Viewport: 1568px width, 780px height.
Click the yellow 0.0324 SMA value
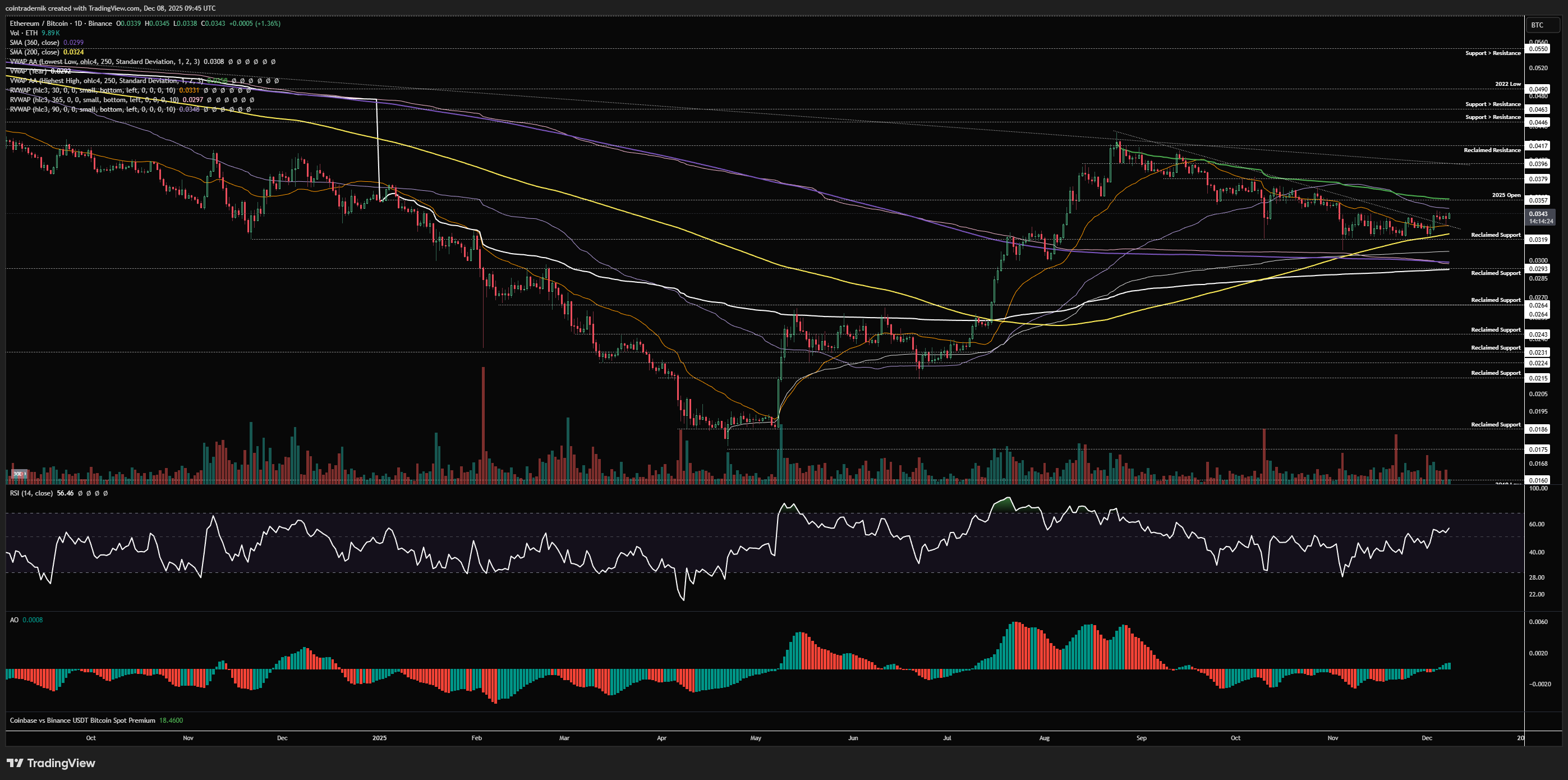(73, 52)
